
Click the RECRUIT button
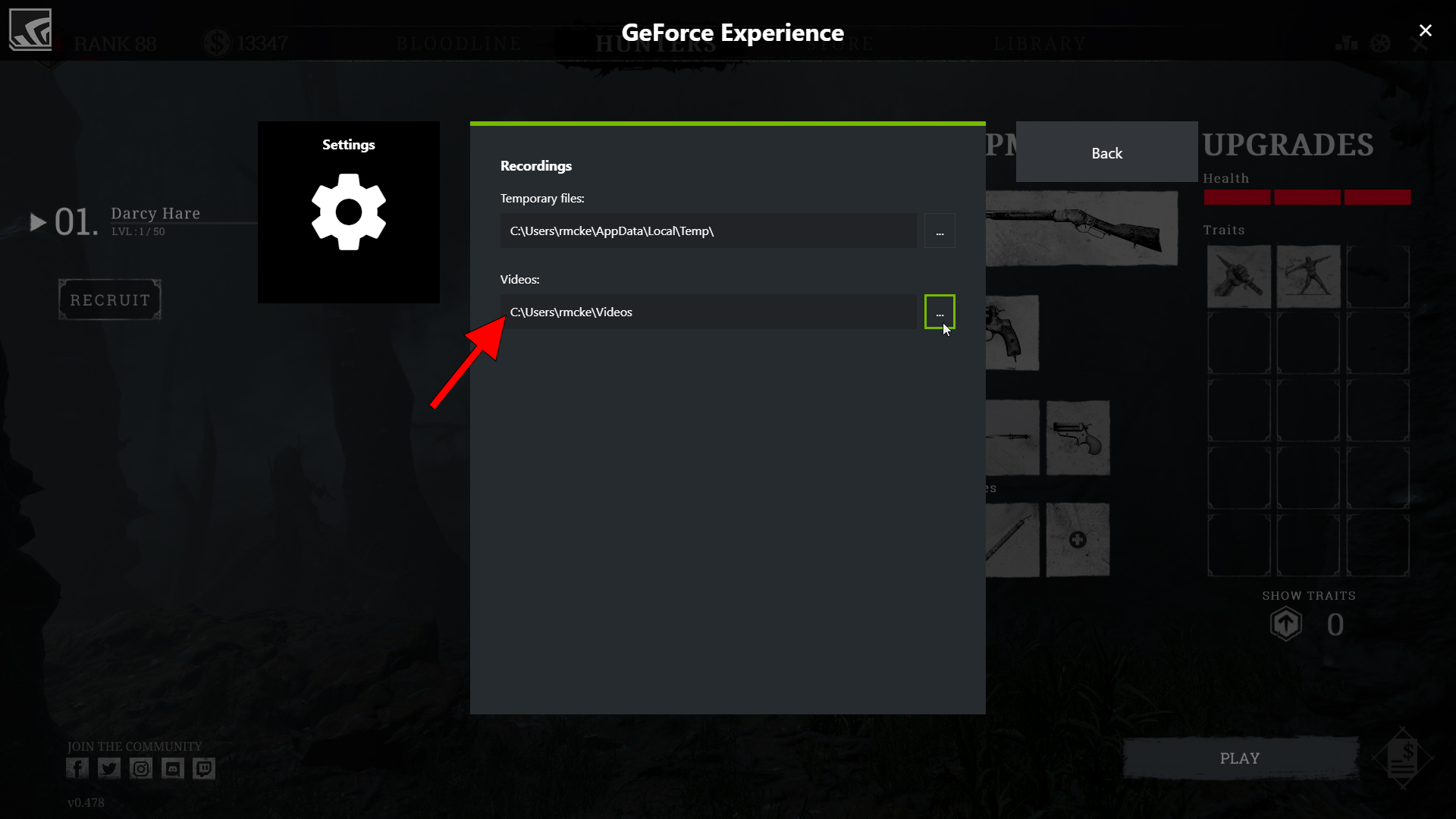click(110, 300)
